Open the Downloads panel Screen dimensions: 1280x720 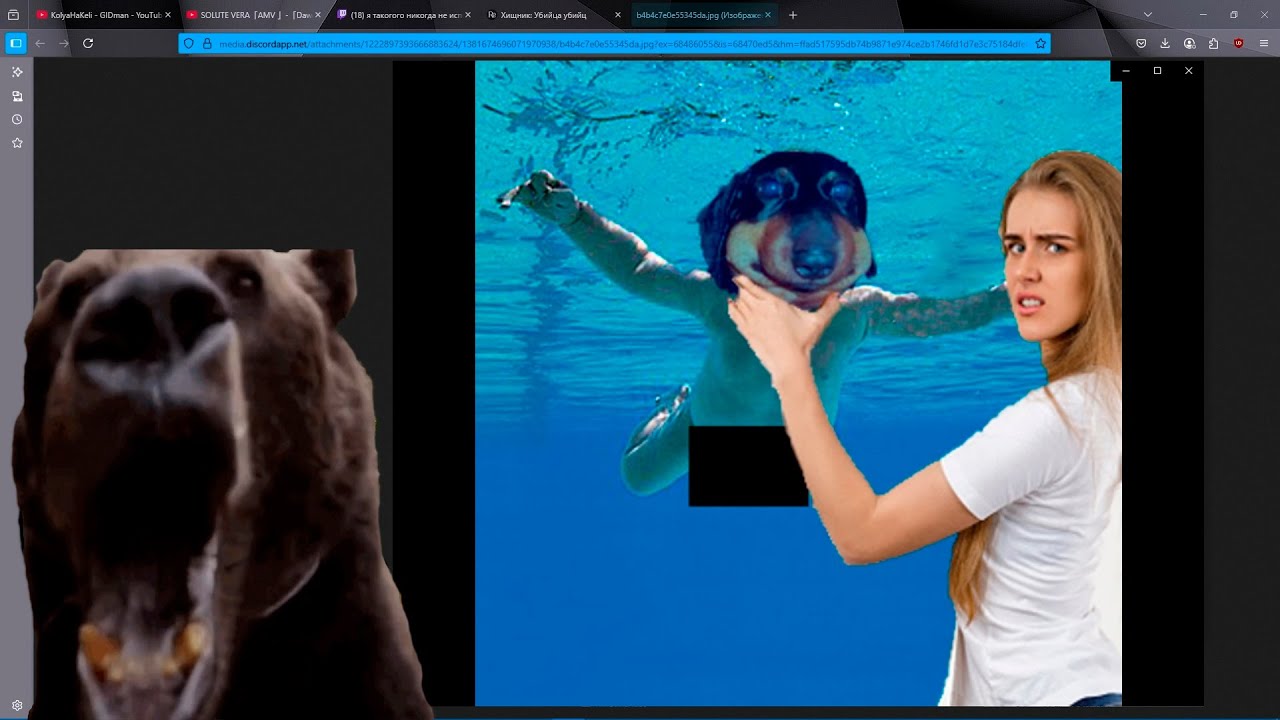pyautogui.click(x=1165, y=43)
